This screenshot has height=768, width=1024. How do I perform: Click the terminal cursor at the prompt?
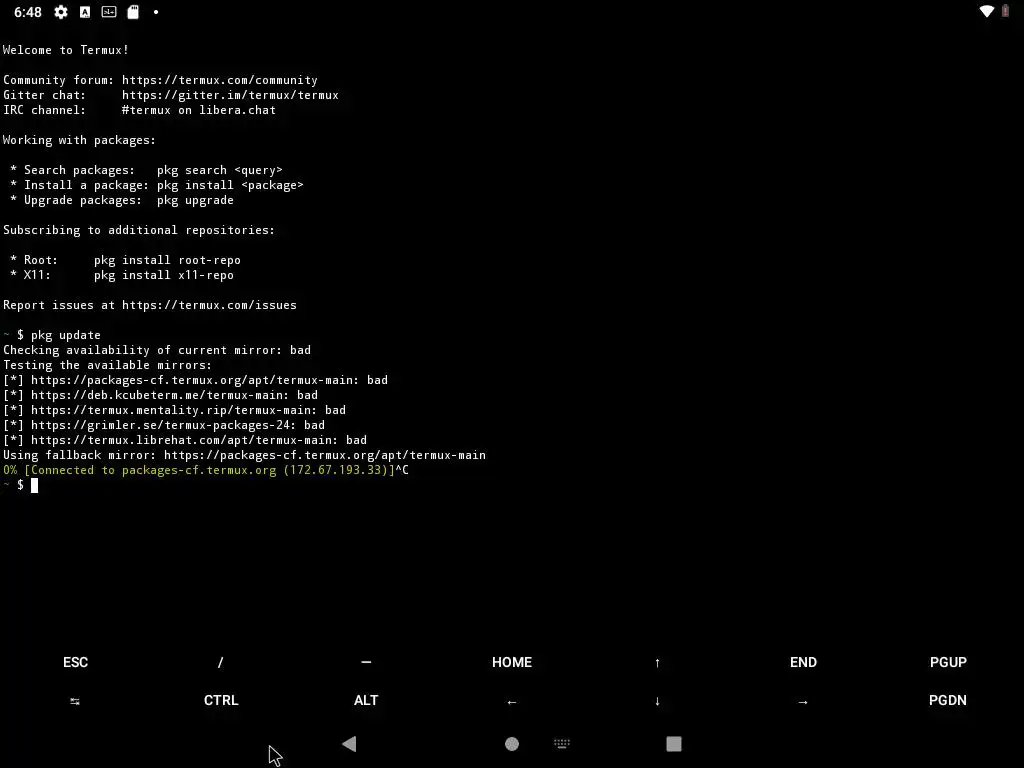pos(35,485)
